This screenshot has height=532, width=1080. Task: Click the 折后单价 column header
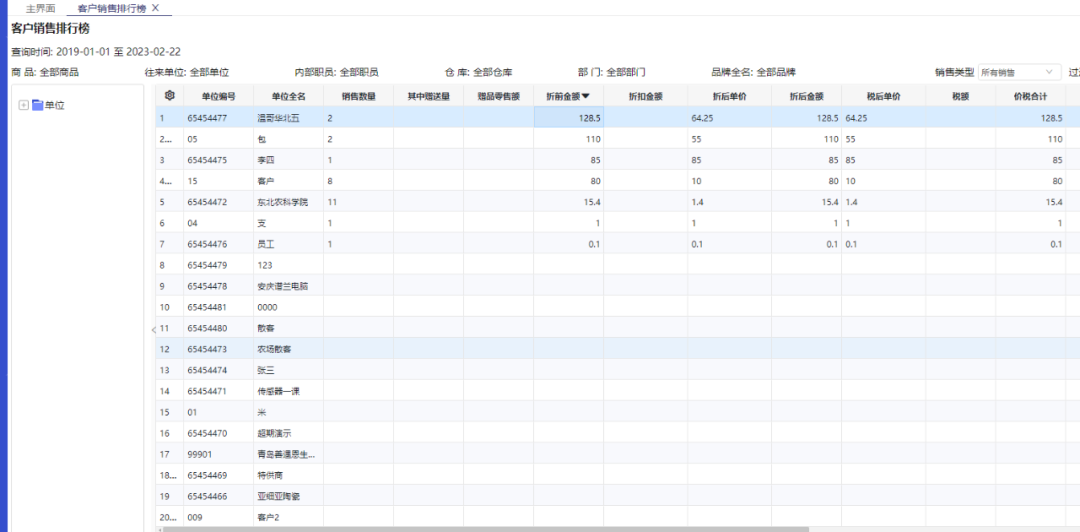729,96
